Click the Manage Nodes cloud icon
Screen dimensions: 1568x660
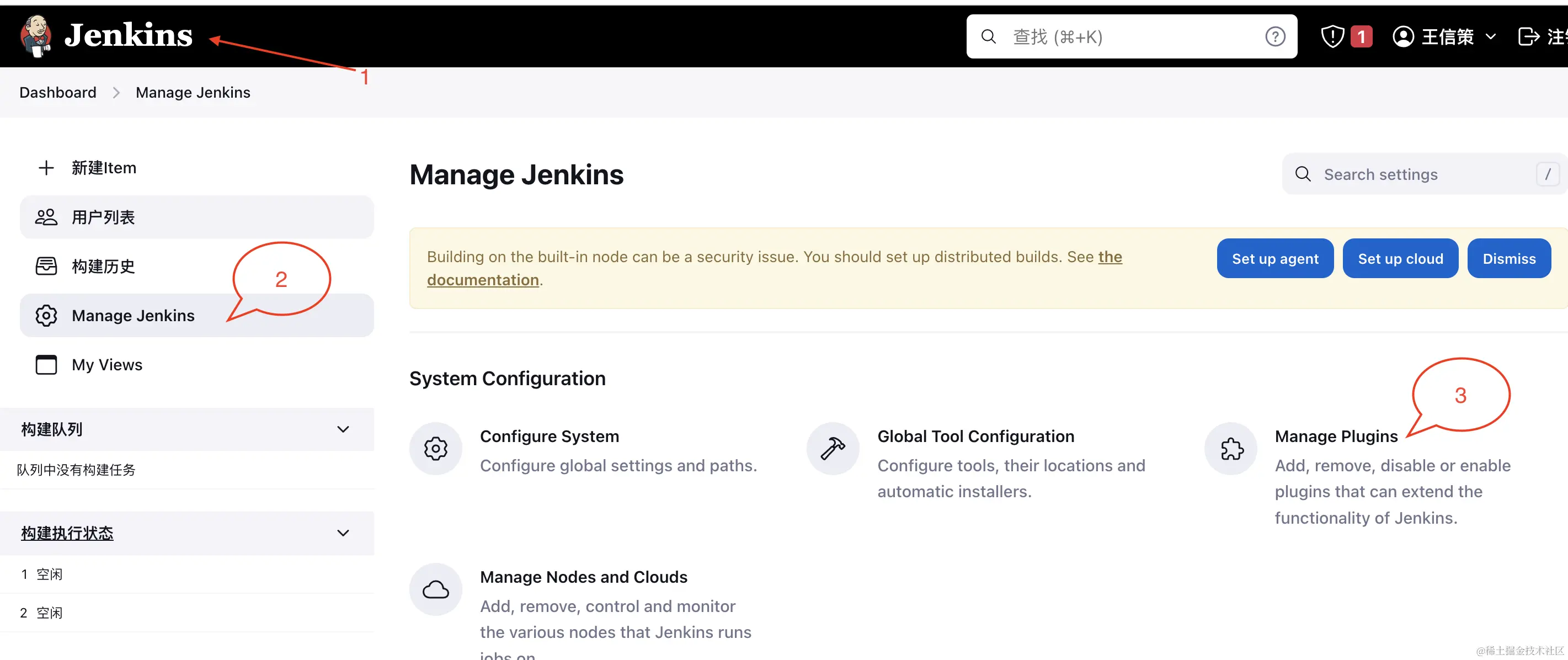tap(436, 589)
